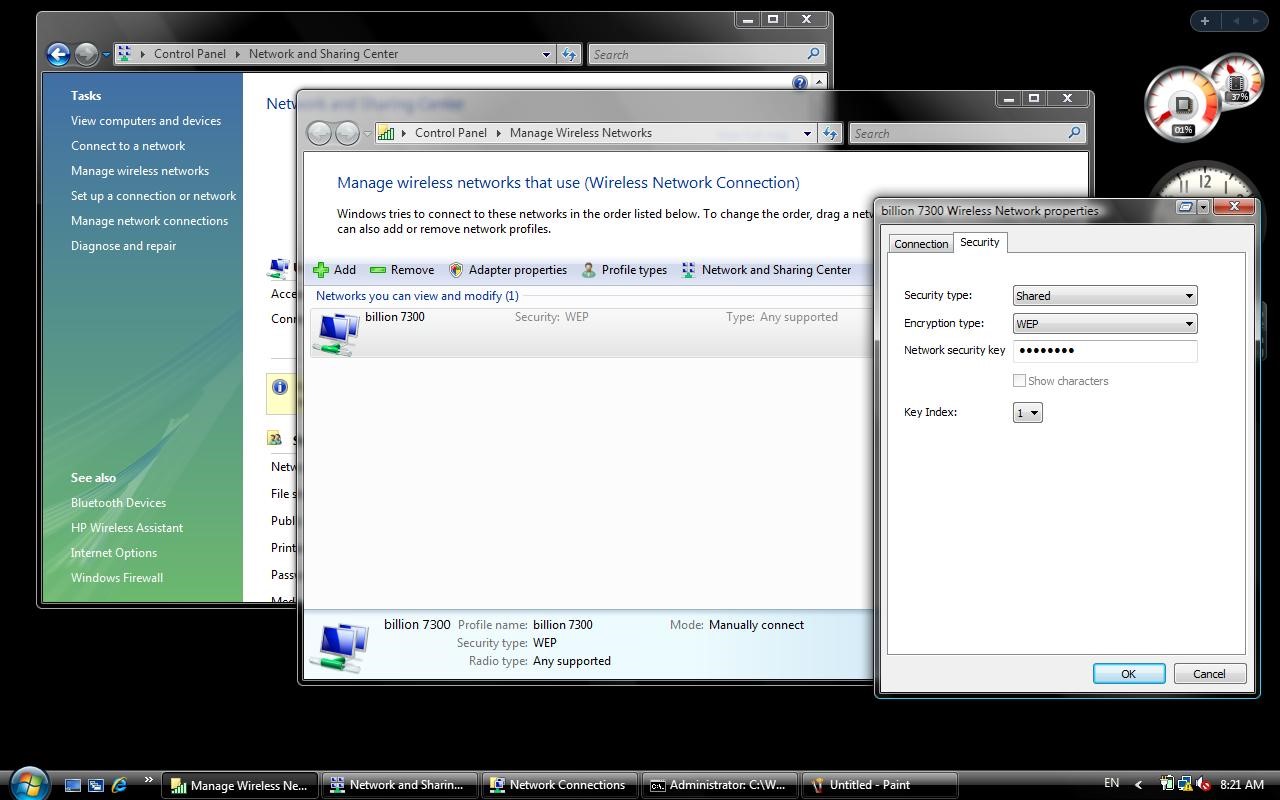Click search magnifier in Network and Sharing Center window

tap(813, 54)
